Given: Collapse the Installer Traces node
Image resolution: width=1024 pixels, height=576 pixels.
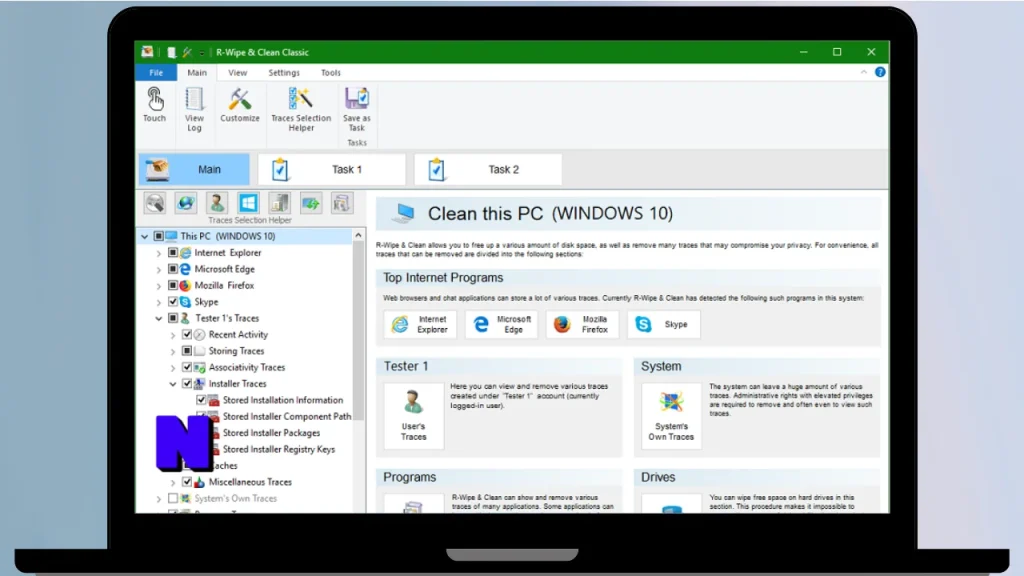Looking at the screenshot, I should click(173, 384).
